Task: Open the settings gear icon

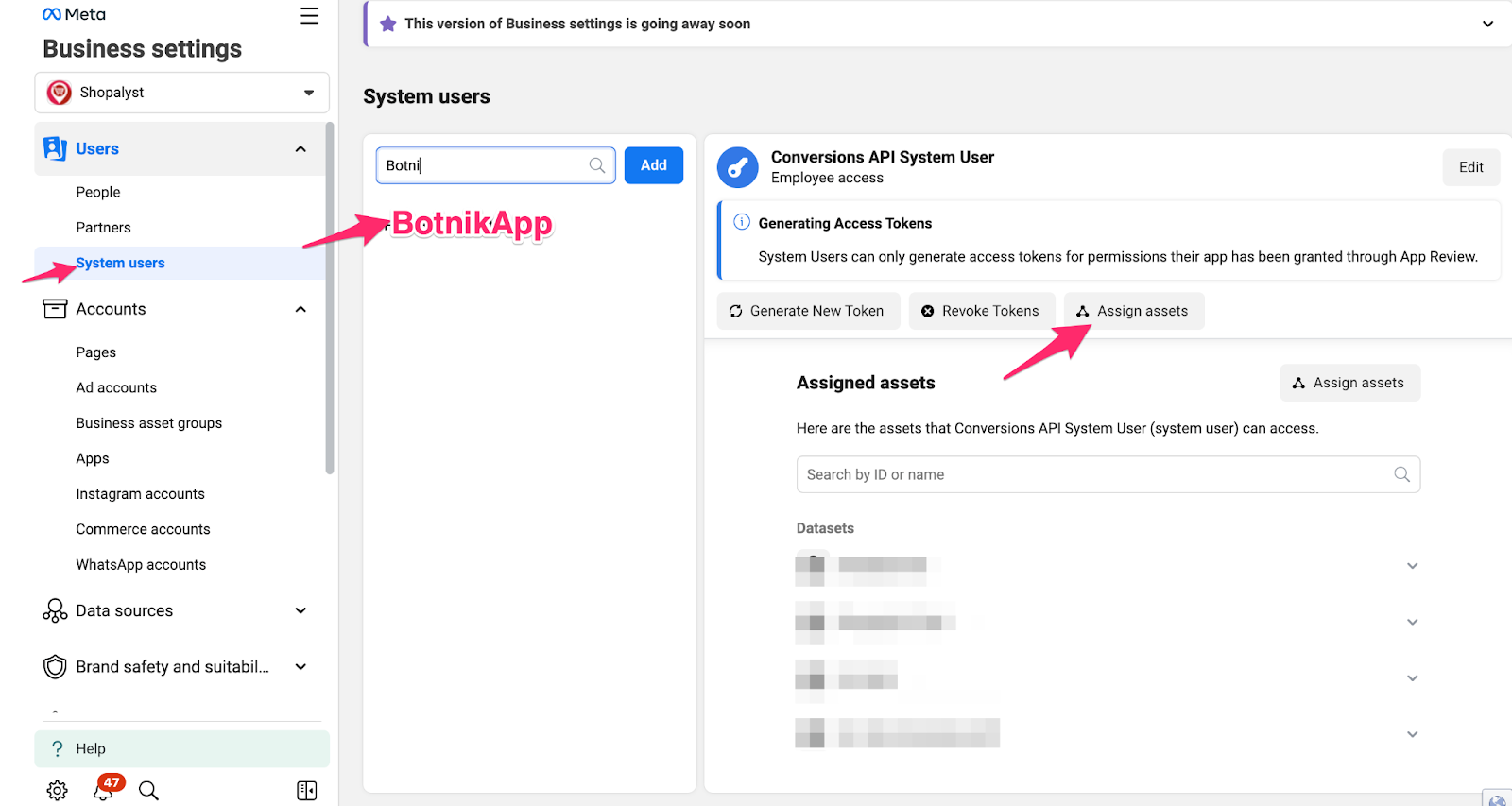Action: (x=57, y=791)
